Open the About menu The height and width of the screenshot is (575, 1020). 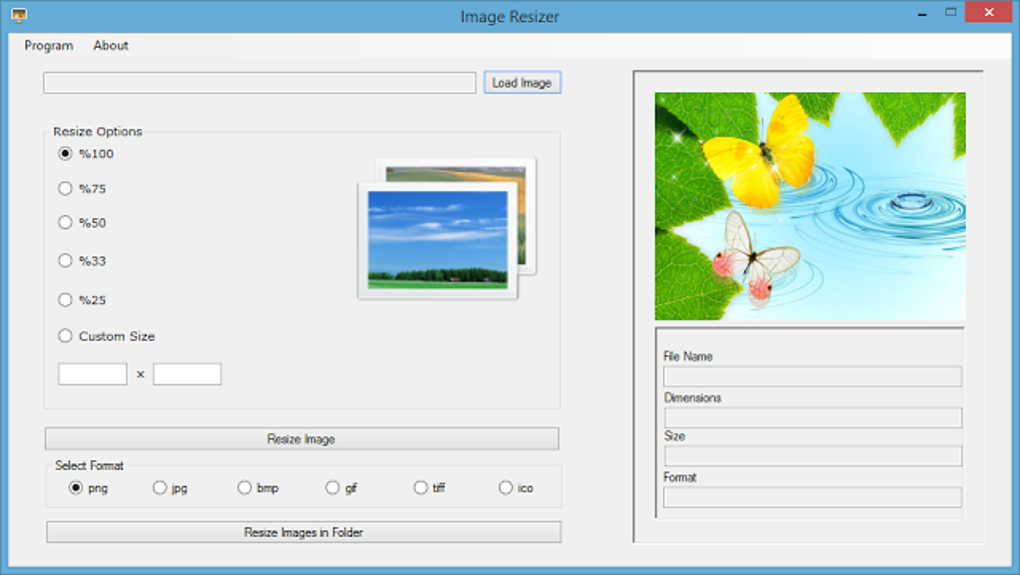coord(111,46)
